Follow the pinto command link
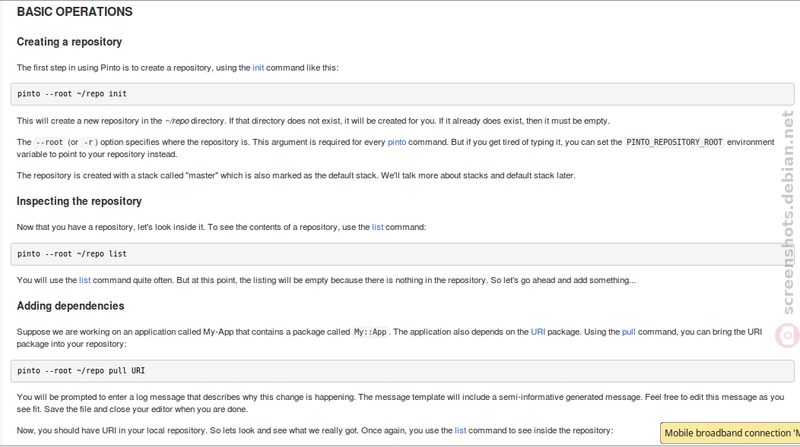This screenshot has height=447, width=800. 397,142
